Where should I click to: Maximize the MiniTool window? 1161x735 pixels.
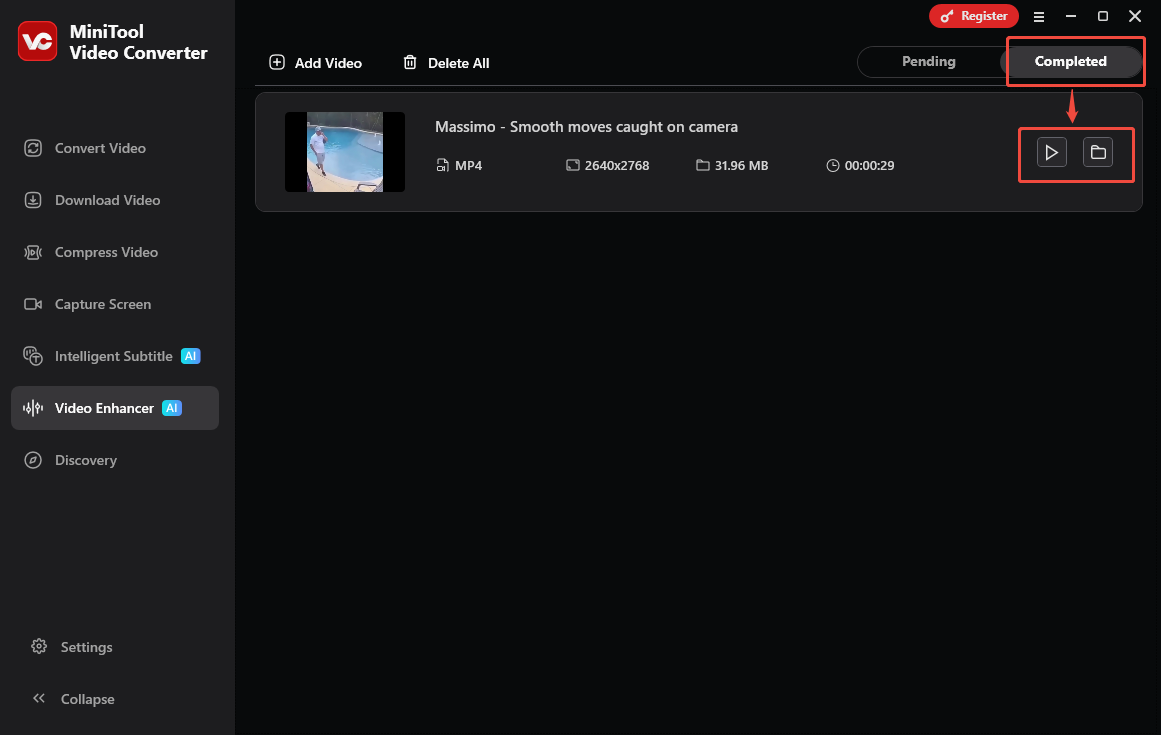(x=1103, y=16)
